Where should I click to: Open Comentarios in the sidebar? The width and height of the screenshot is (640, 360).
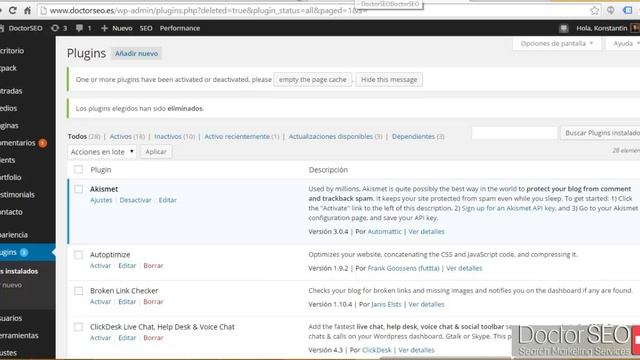18,143
